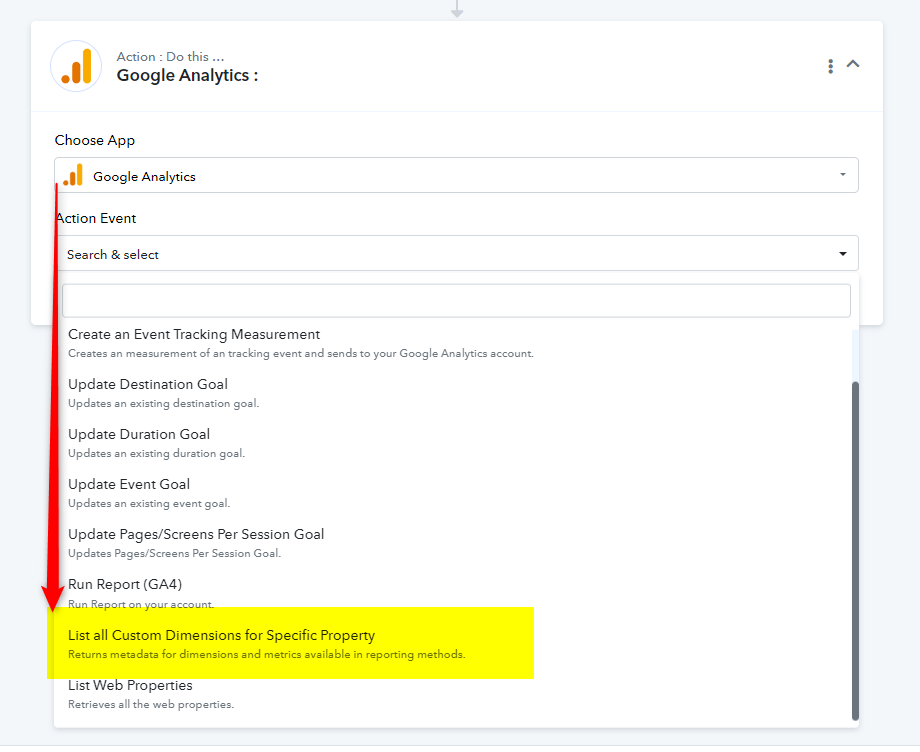Click the Google Analytics logo in action header
The width and height of the screenshot is (920, 752).
coord(76,66)
